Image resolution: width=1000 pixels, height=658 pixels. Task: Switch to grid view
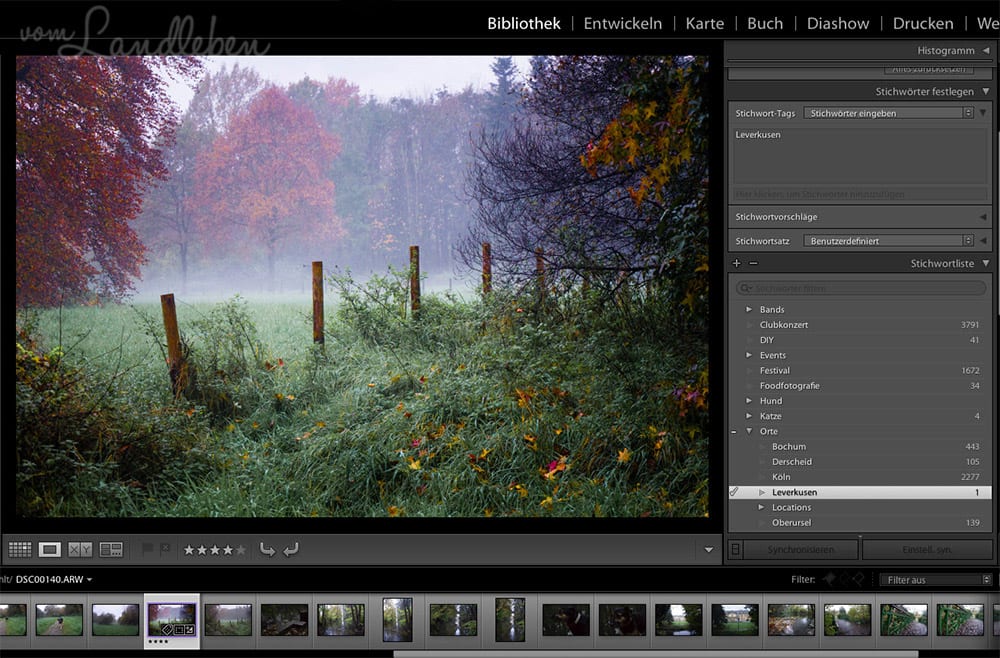click(20, 549)
